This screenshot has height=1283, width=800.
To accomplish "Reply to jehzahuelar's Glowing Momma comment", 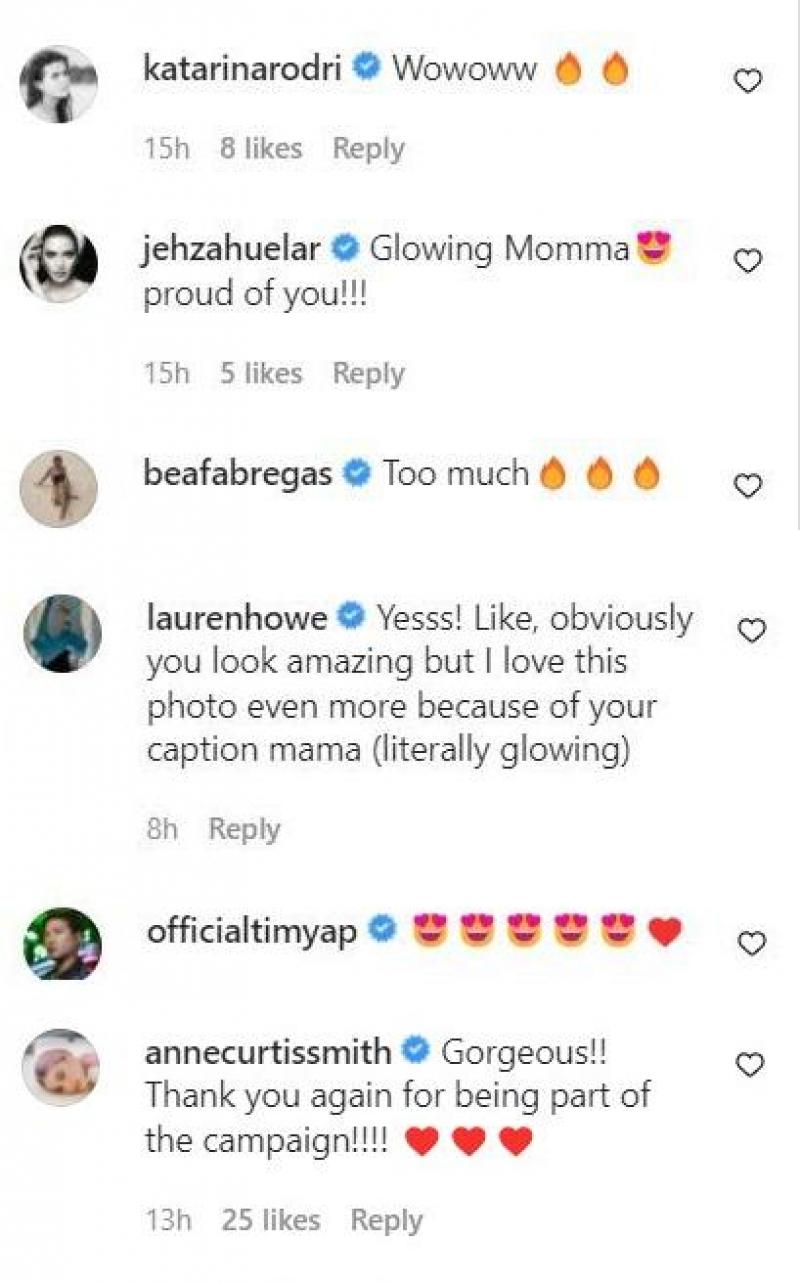I will [368, 374].
